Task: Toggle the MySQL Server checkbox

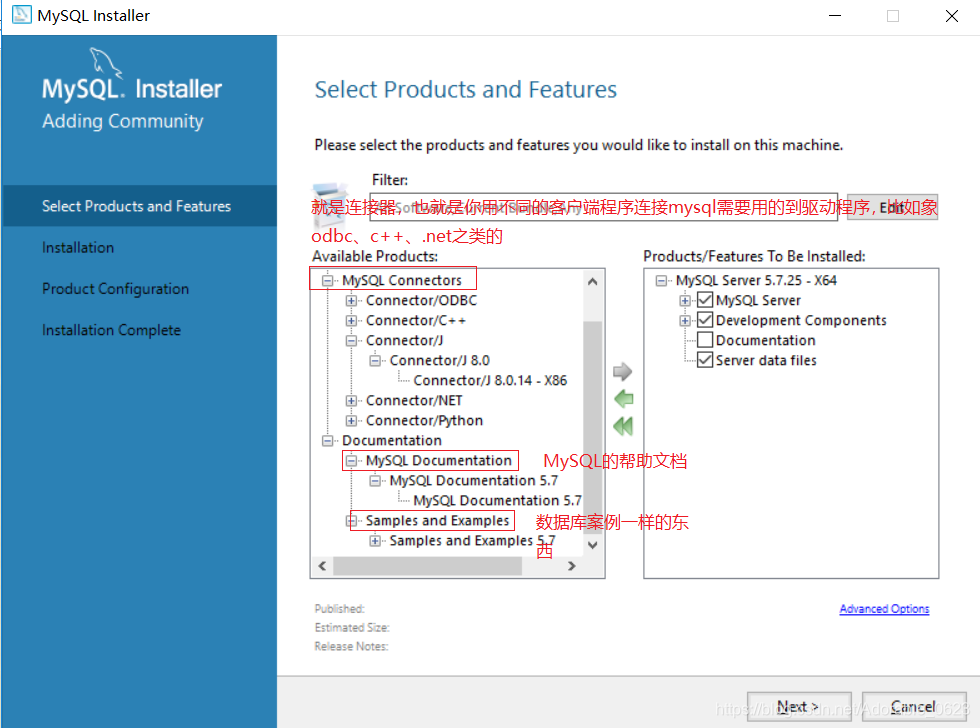Action: 705,300
